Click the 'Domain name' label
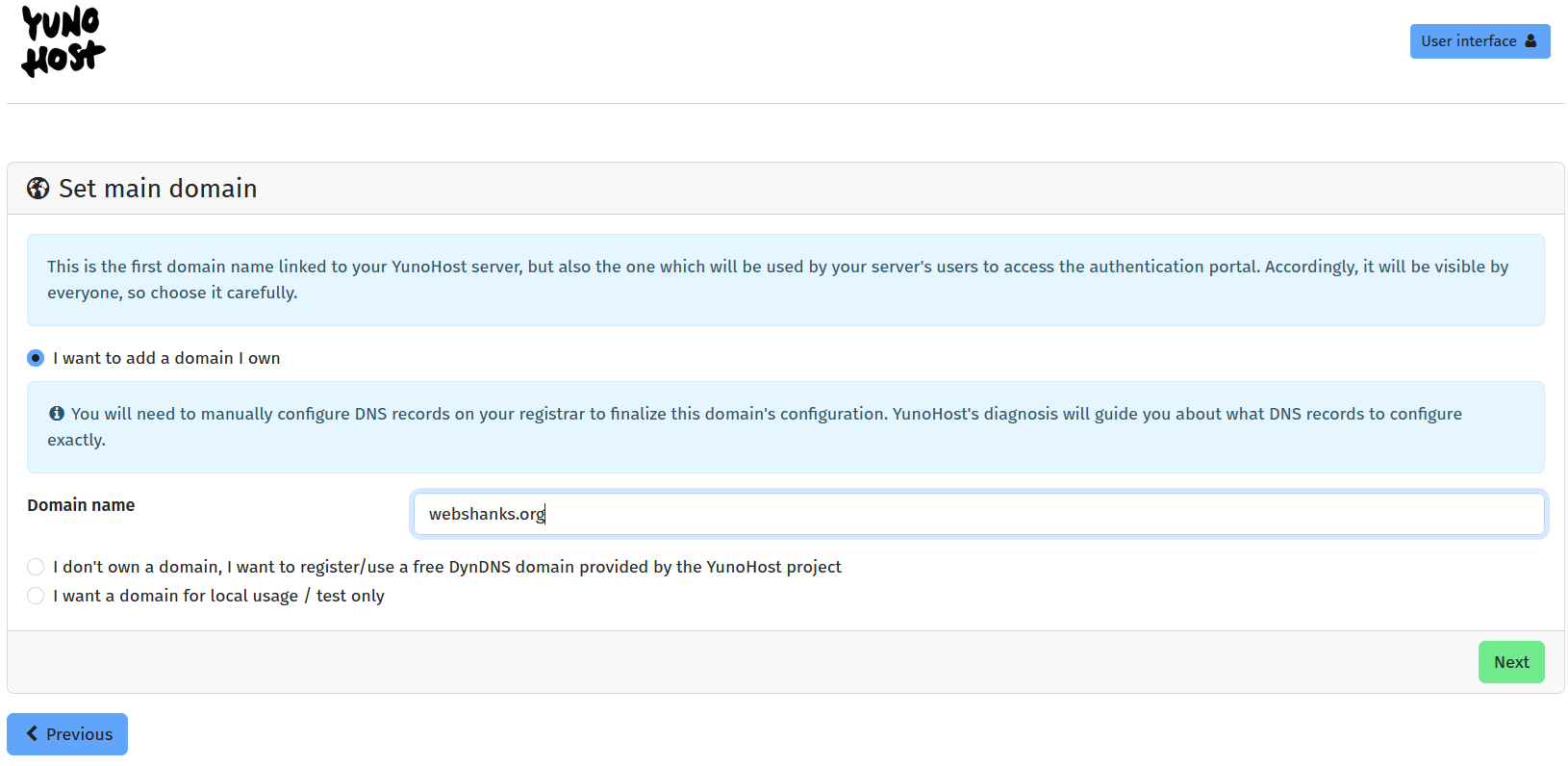This screenshot has height=766, width=1568. [x=81, y=505]
